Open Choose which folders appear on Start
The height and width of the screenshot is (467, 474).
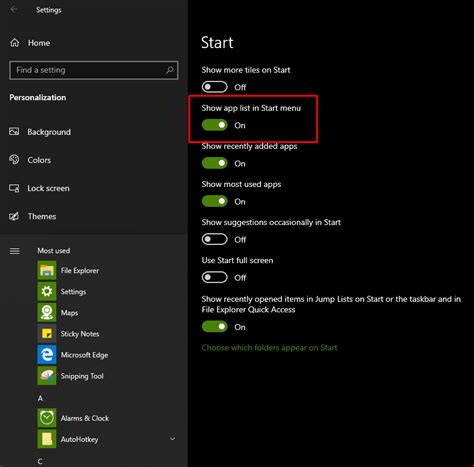(x=269, y=348)
